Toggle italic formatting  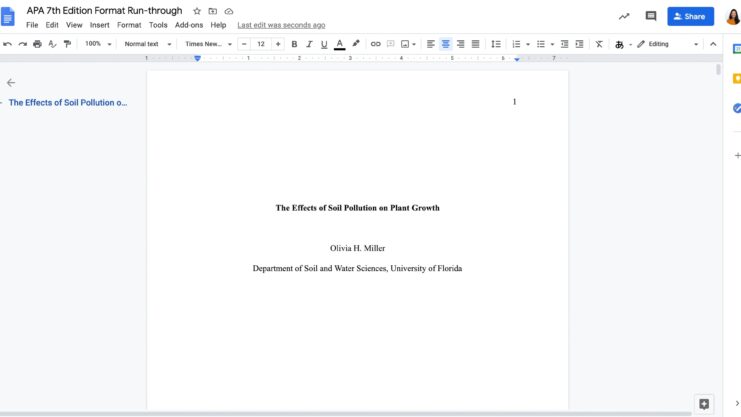pos(309,44)
